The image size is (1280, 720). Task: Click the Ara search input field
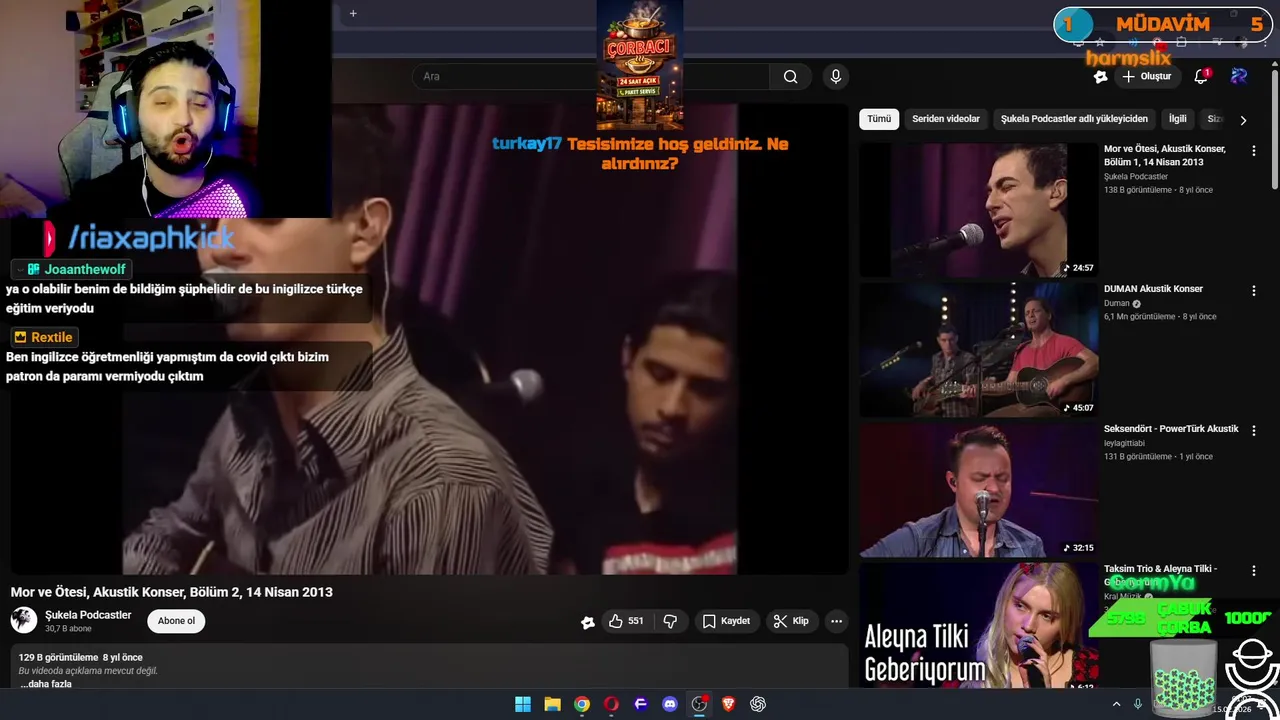tap(590, 77)
